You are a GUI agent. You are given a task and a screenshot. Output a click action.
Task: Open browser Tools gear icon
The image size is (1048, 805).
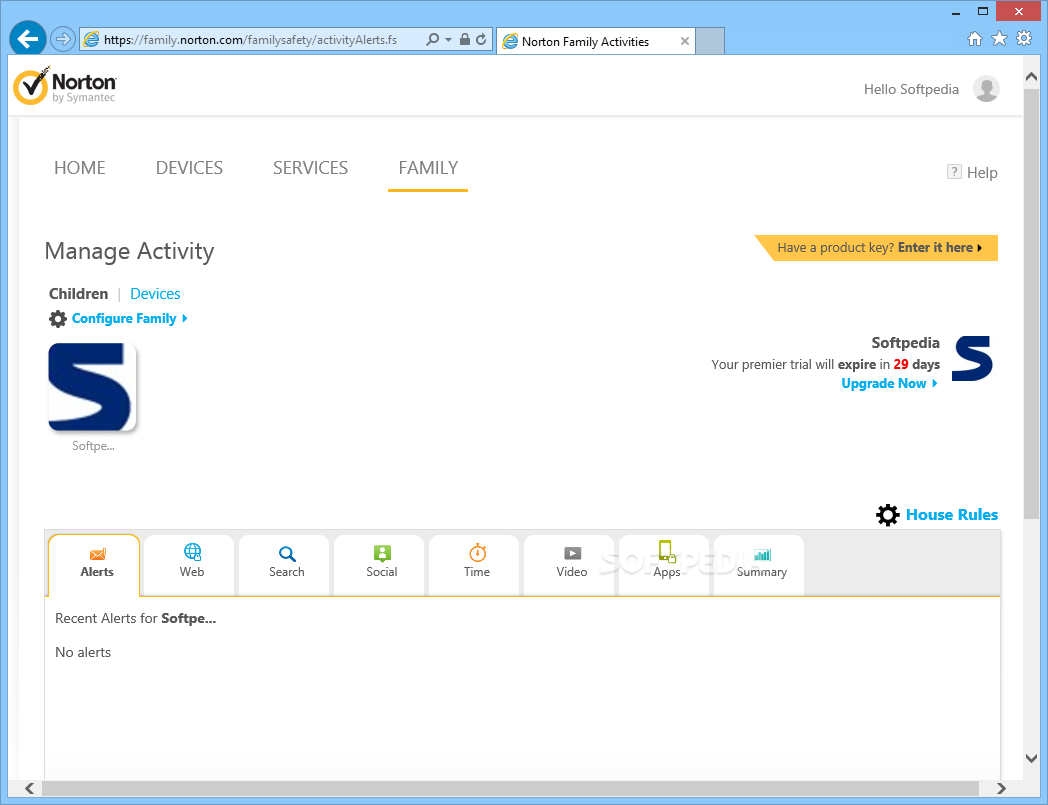(1023, 39)
